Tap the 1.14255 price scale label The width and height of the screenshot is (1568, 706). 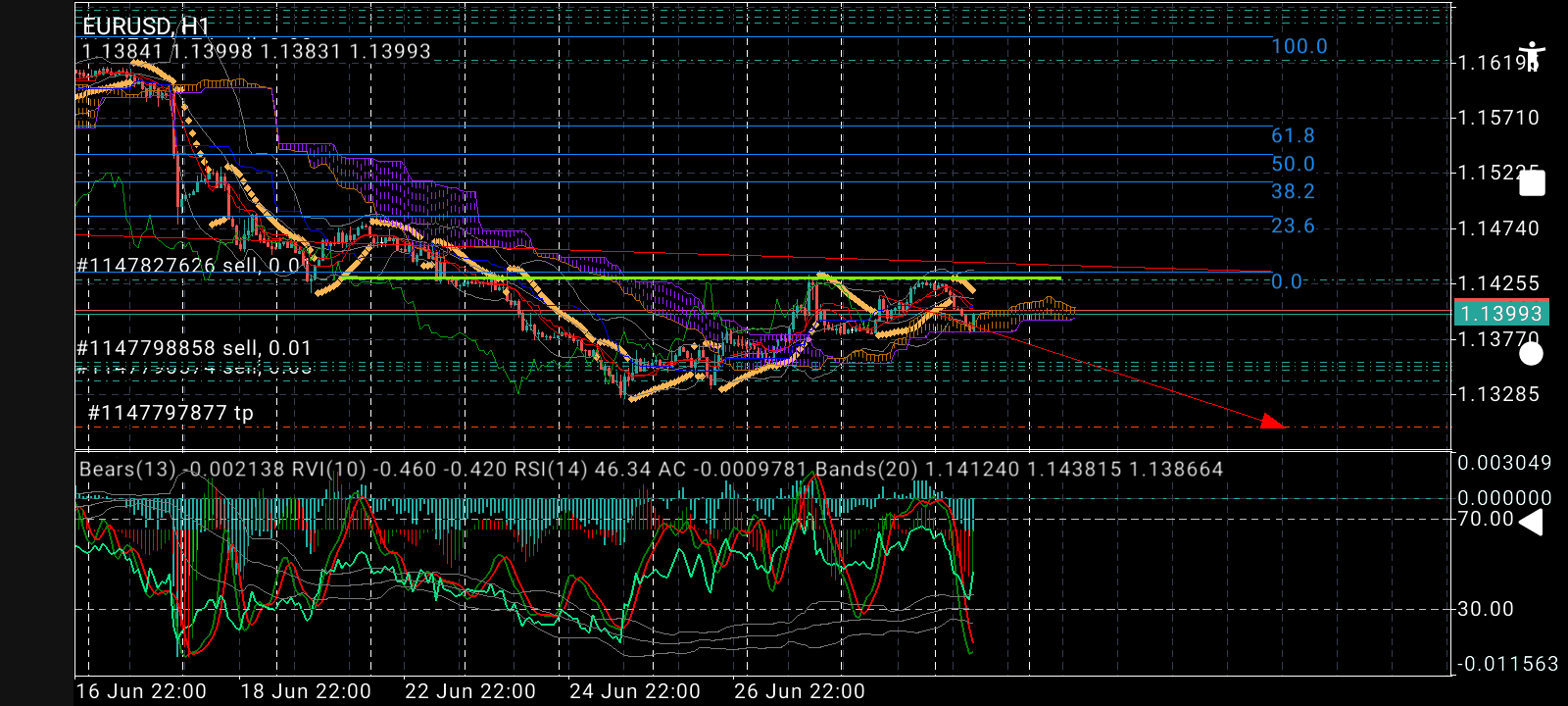(x=1498, y=283)
